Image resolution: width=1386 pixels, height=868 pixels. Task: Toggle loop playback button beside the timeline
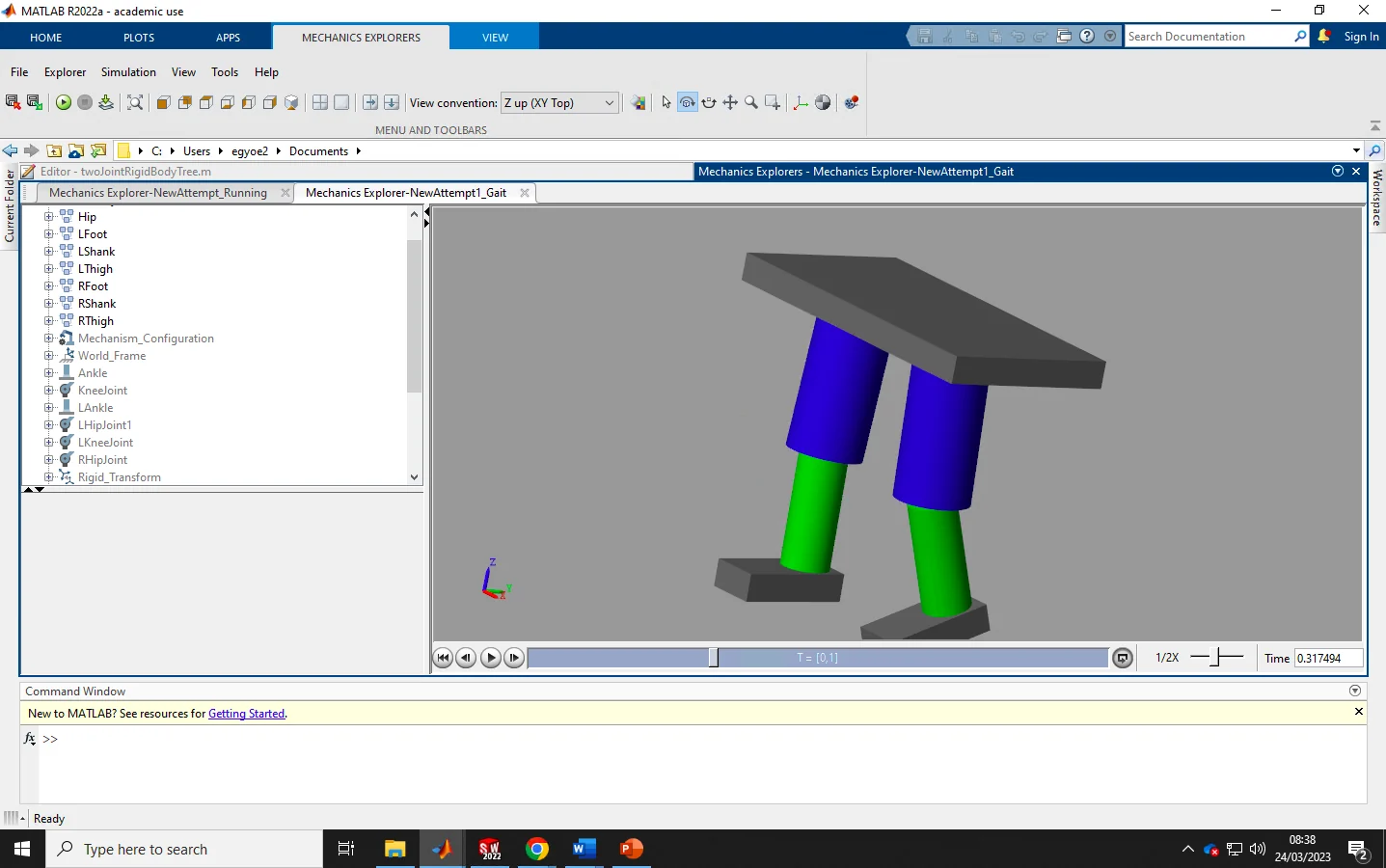point(1123,658)
